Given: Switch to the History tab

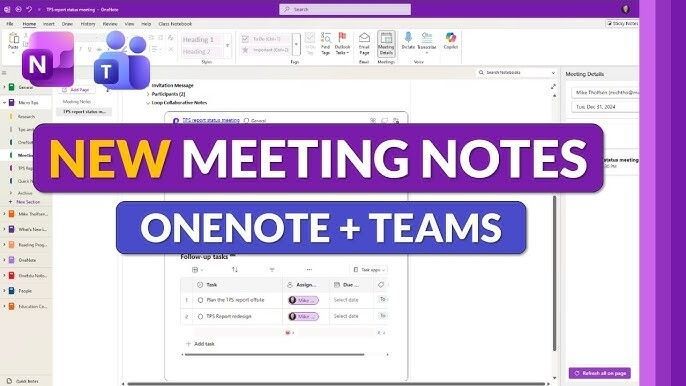Looking at the screenshot, I should click(88, 24).
